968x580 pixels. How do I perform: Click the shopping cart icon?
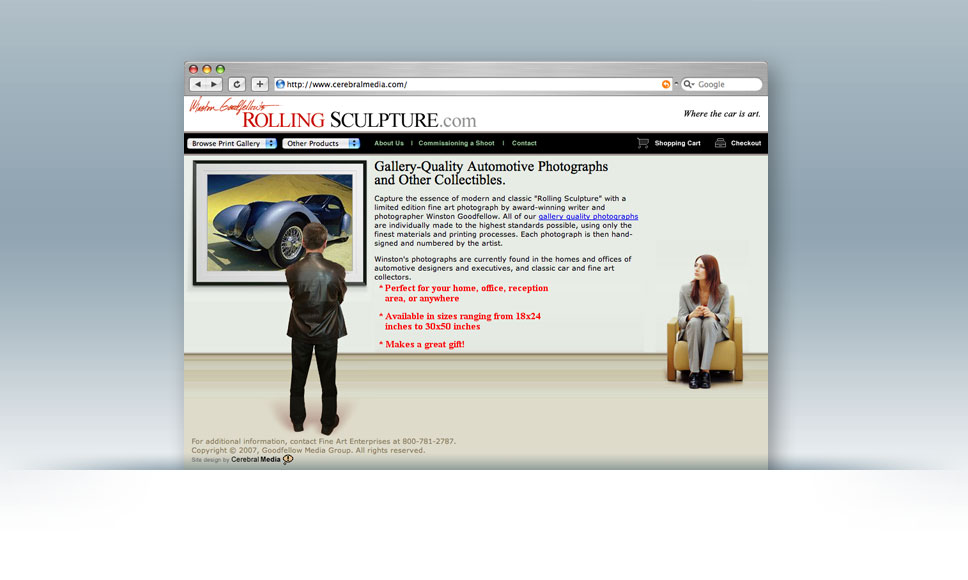(x=643, y=143)
